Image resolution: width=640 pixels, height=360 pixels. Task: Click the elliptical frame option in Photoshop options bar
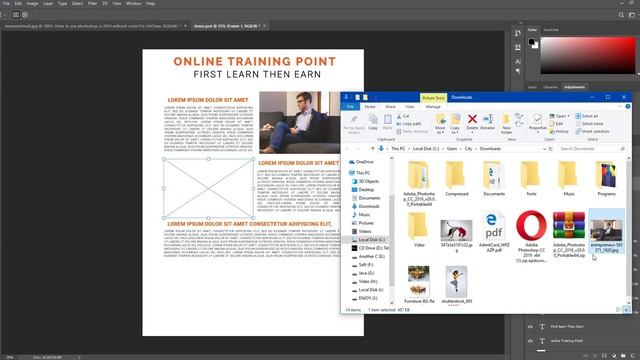(x=25, y=15)
